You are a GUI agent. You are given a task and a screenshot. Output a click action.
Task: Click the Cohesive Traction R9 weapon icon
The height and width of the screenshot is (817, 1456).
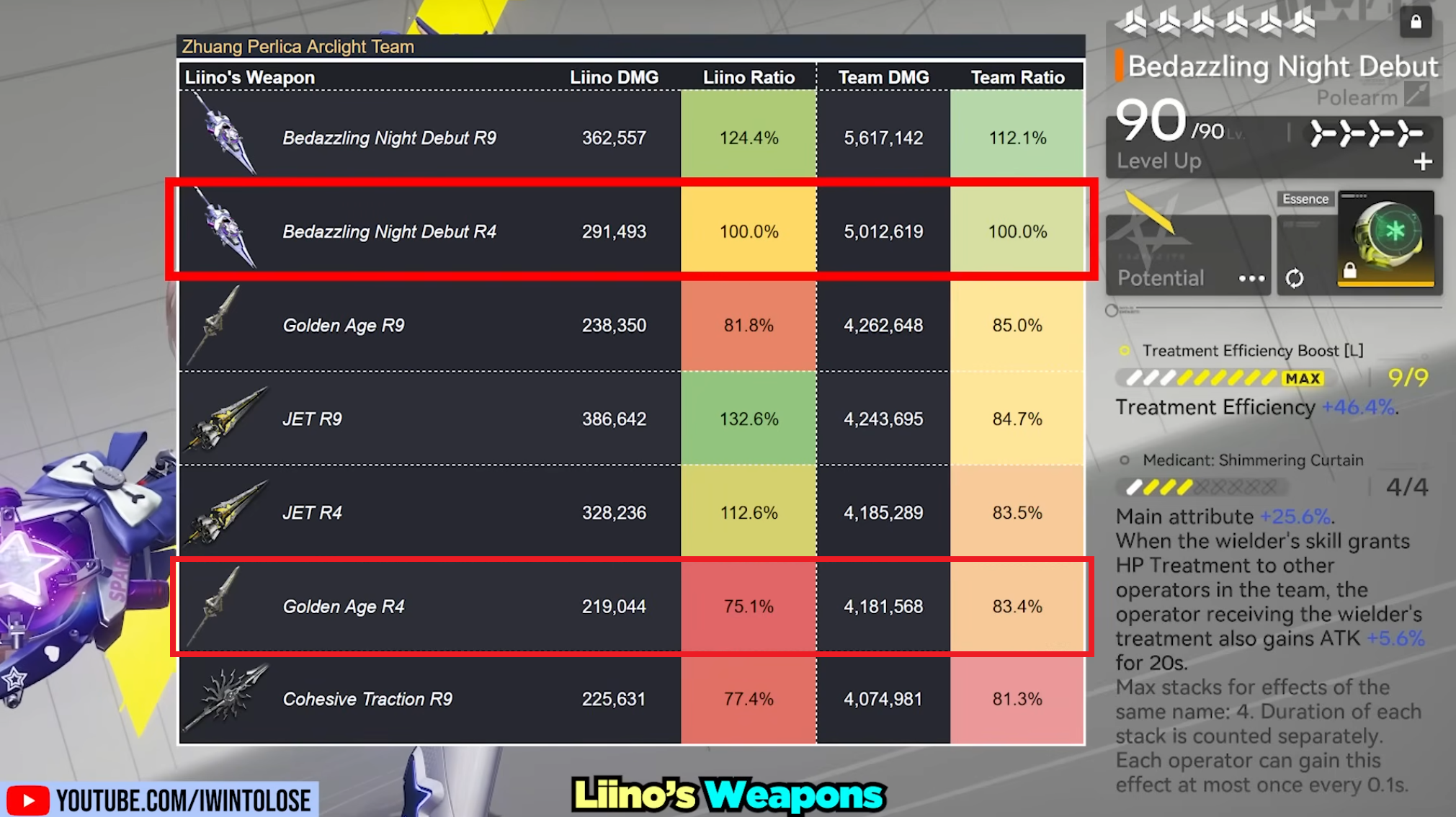[x=226, y=697]
